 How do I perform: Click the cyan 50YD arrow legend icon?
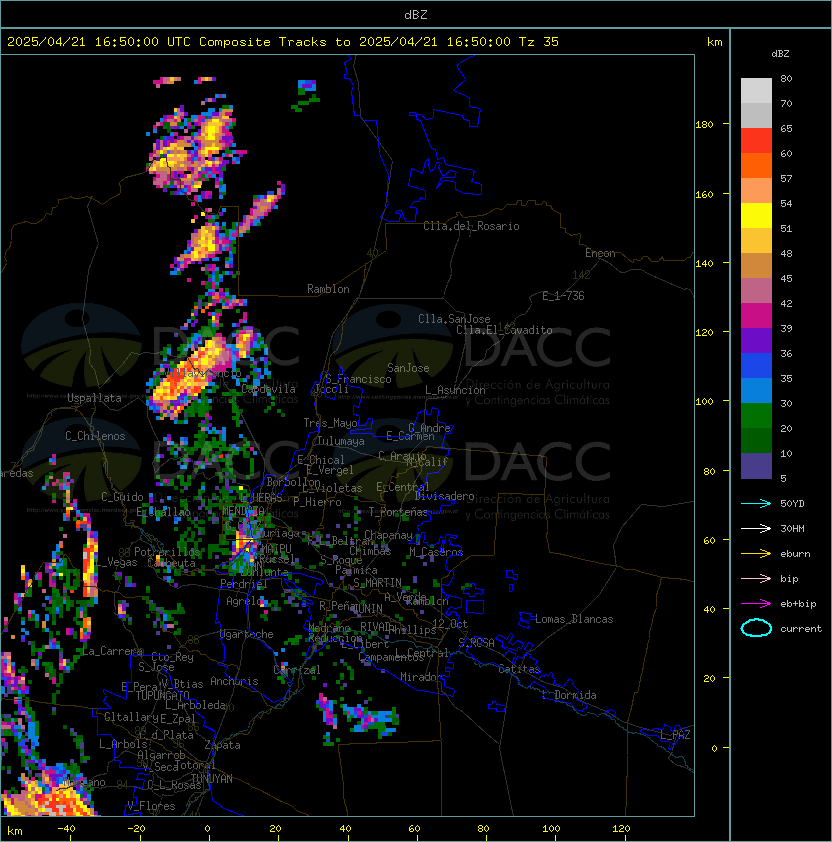(756, 503)
